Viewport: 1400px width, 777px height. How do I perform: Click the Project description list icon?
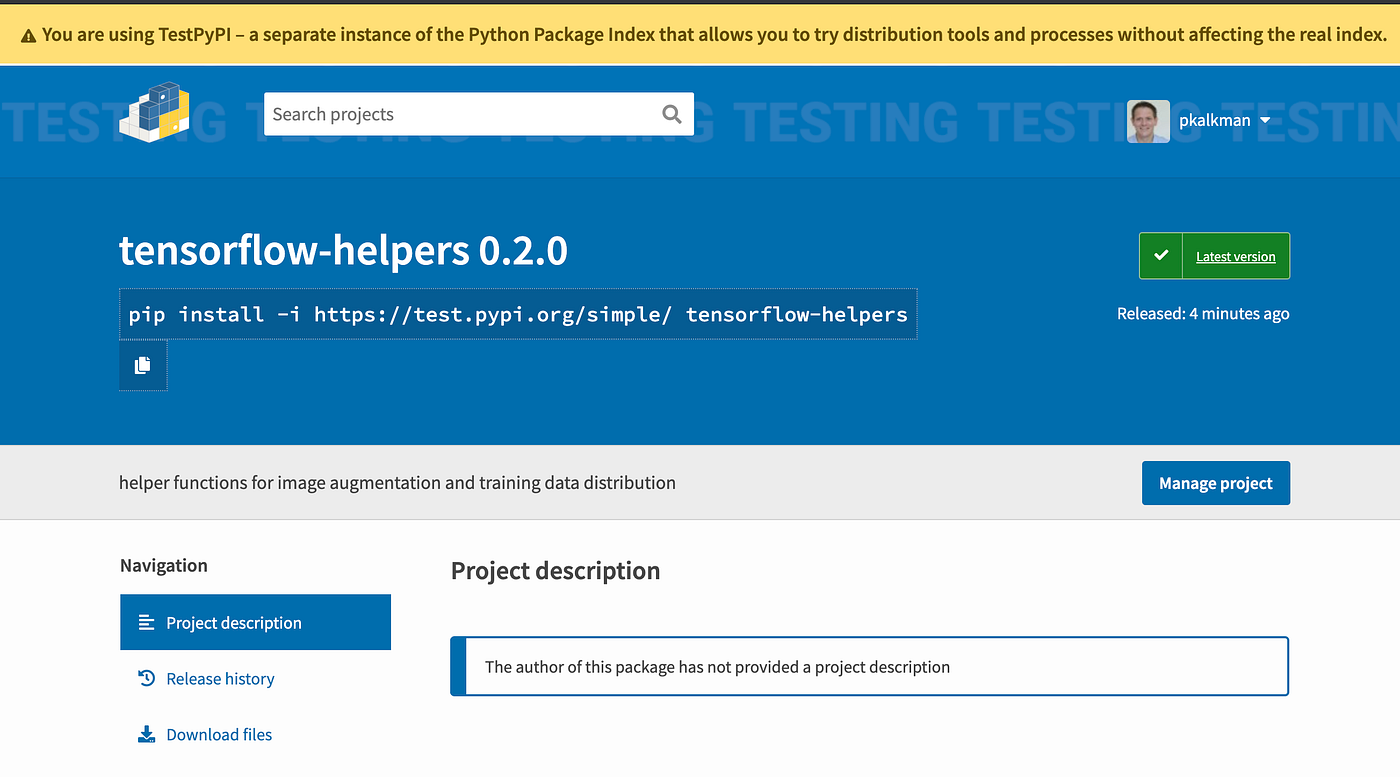click(x=146, y=622)
